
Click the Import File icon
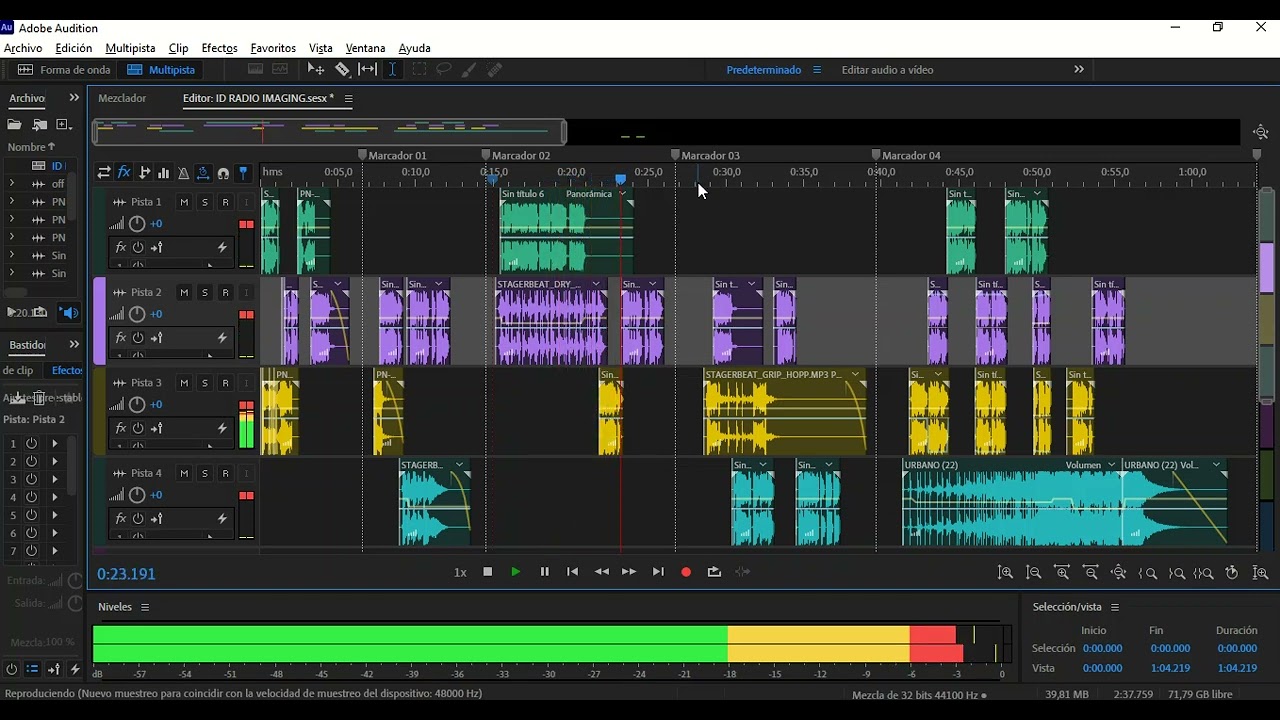coord(40,125)
